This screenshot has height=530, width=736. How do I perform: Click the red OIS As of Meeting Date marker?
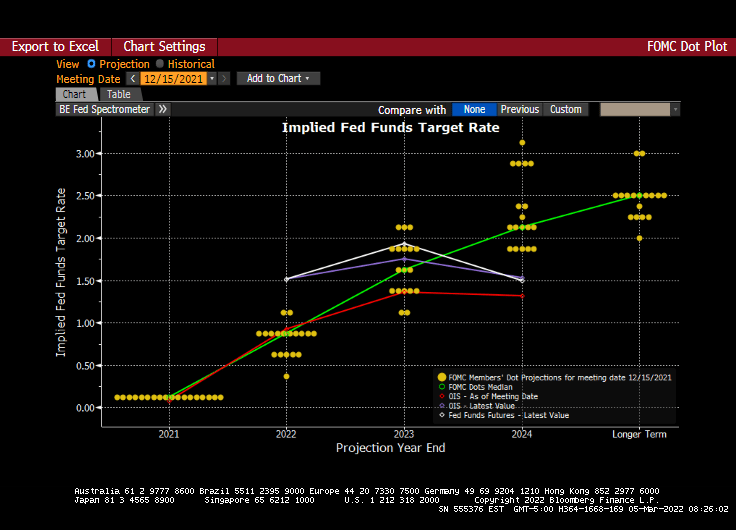coord(441,397)
